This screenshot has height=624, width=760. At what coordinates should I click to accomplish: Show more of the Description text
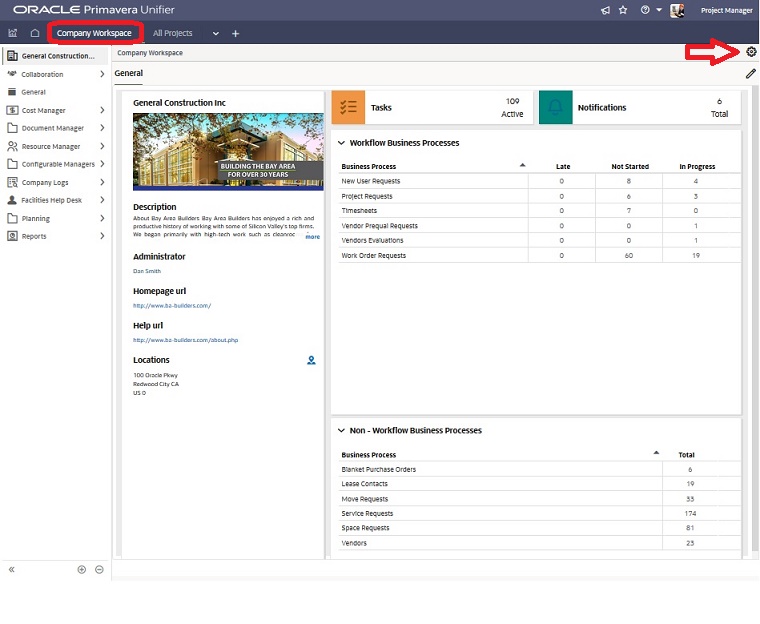coord(313,237)
